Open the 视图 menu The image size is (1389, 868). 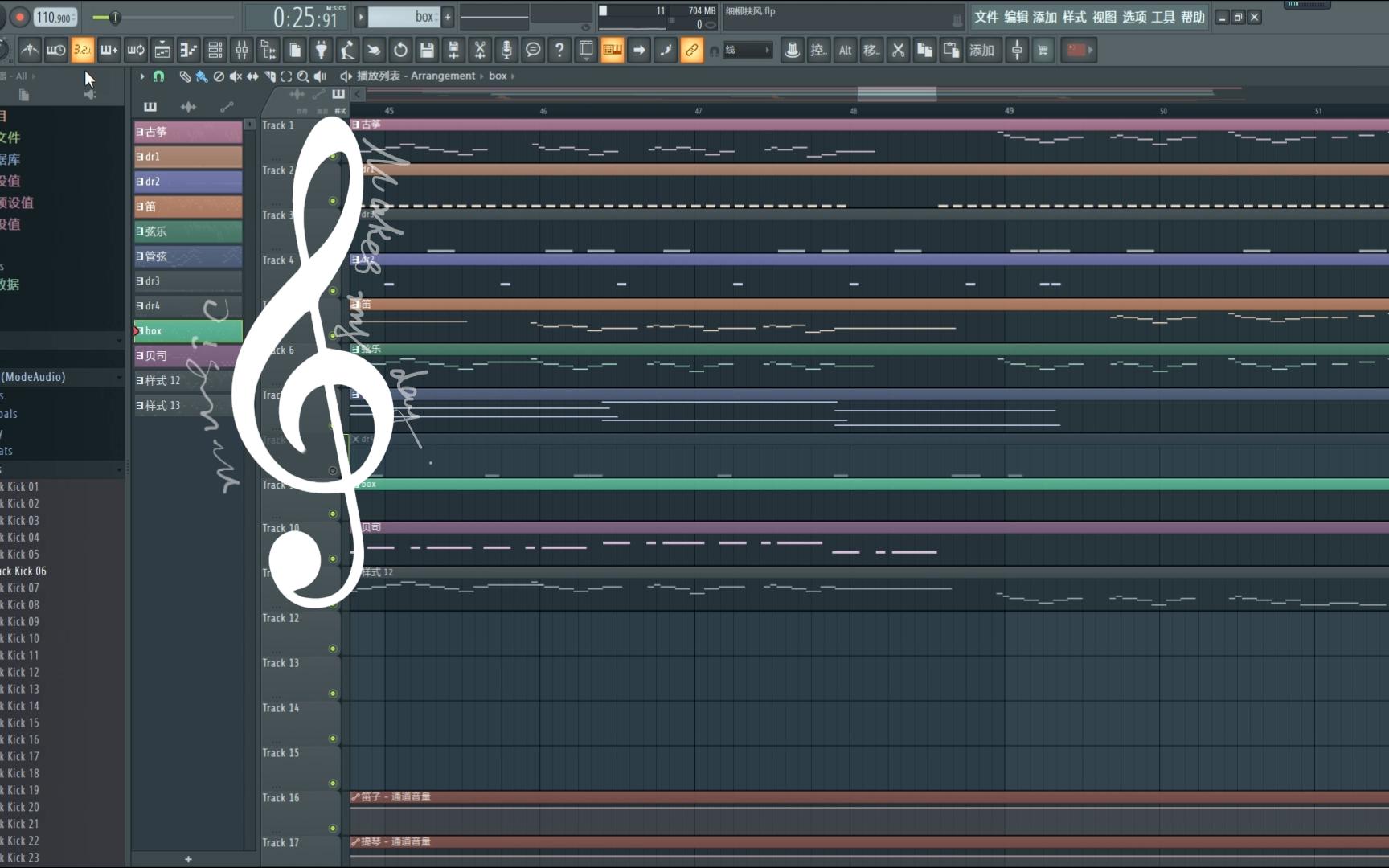1104,17
